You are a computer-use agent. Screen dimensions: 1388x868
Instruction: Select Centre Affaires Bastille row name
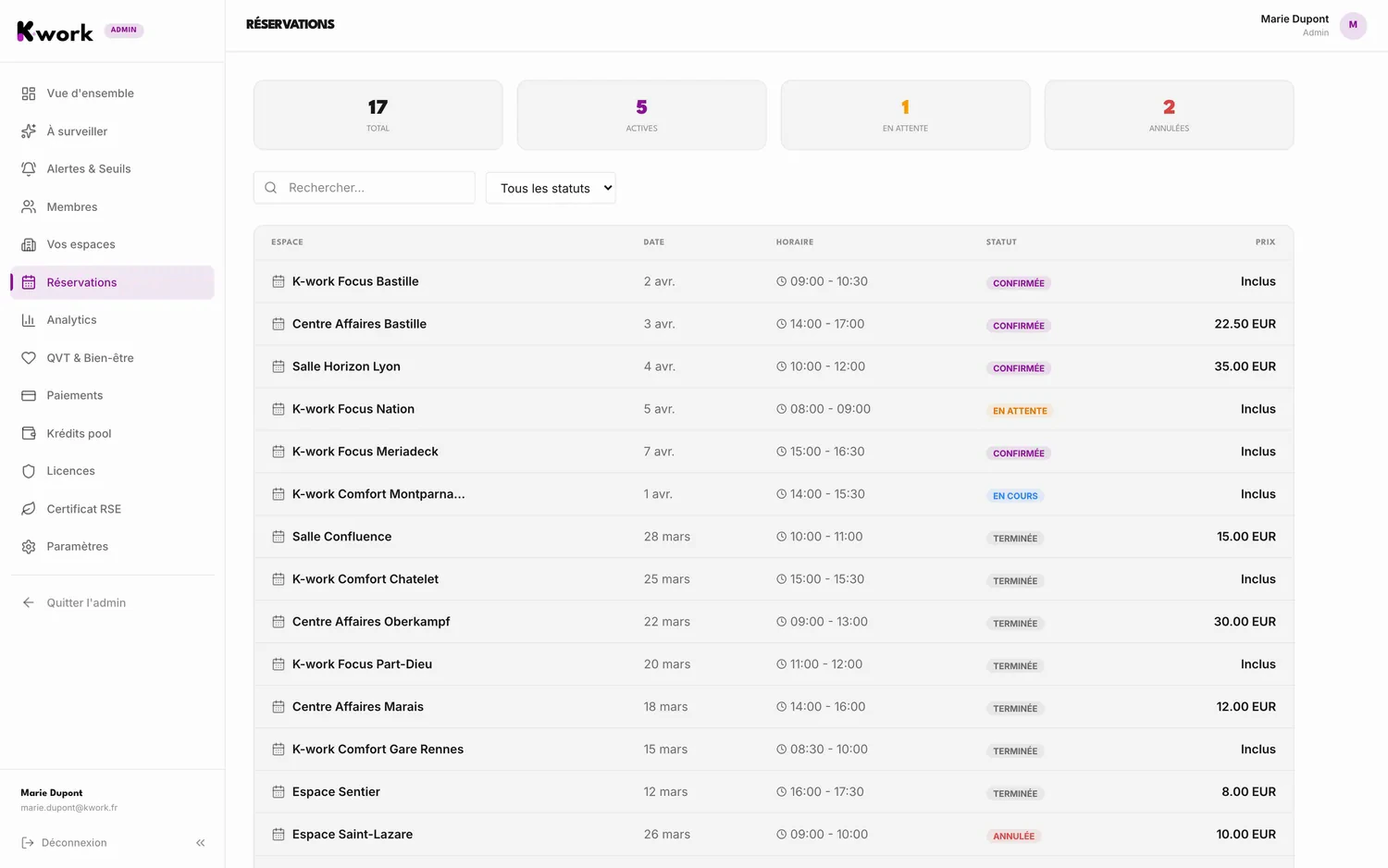359,324
